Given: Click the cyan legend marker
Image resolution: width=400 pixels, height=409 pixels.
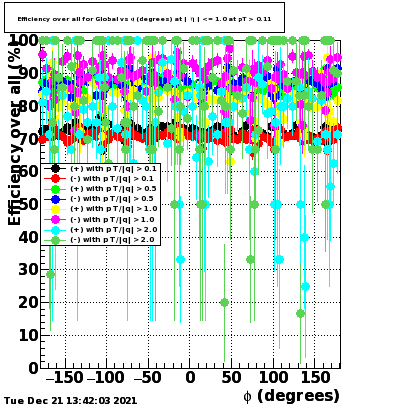Looking at the screenshot, I should [x=56, y=230].
